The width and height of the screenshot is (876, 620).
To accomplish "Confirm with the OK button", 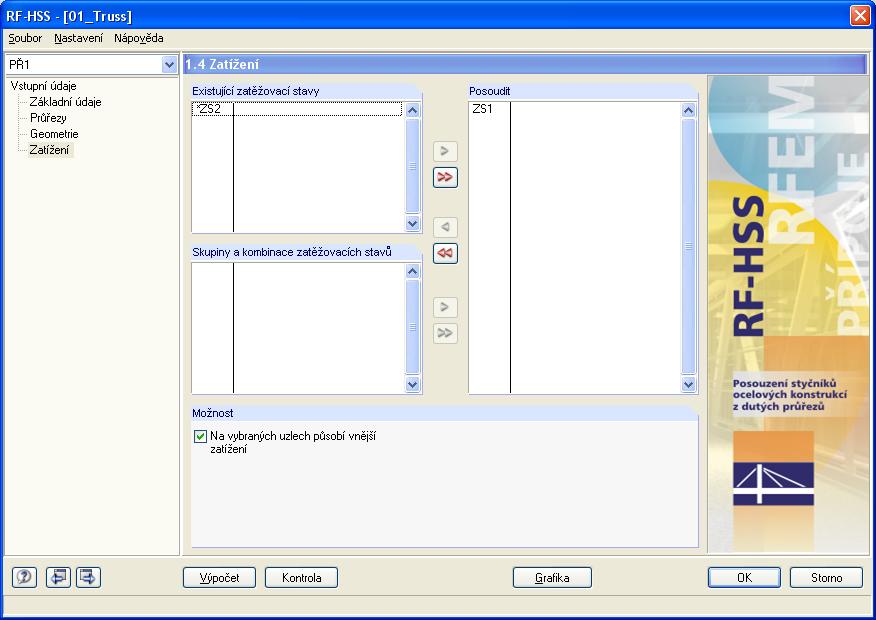I will (x=744, y=578).
